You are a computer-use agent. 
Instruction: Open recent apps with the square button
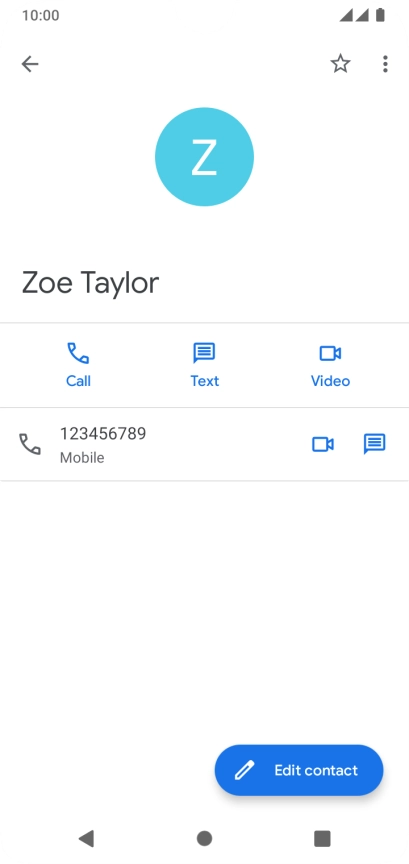[322, 839]
